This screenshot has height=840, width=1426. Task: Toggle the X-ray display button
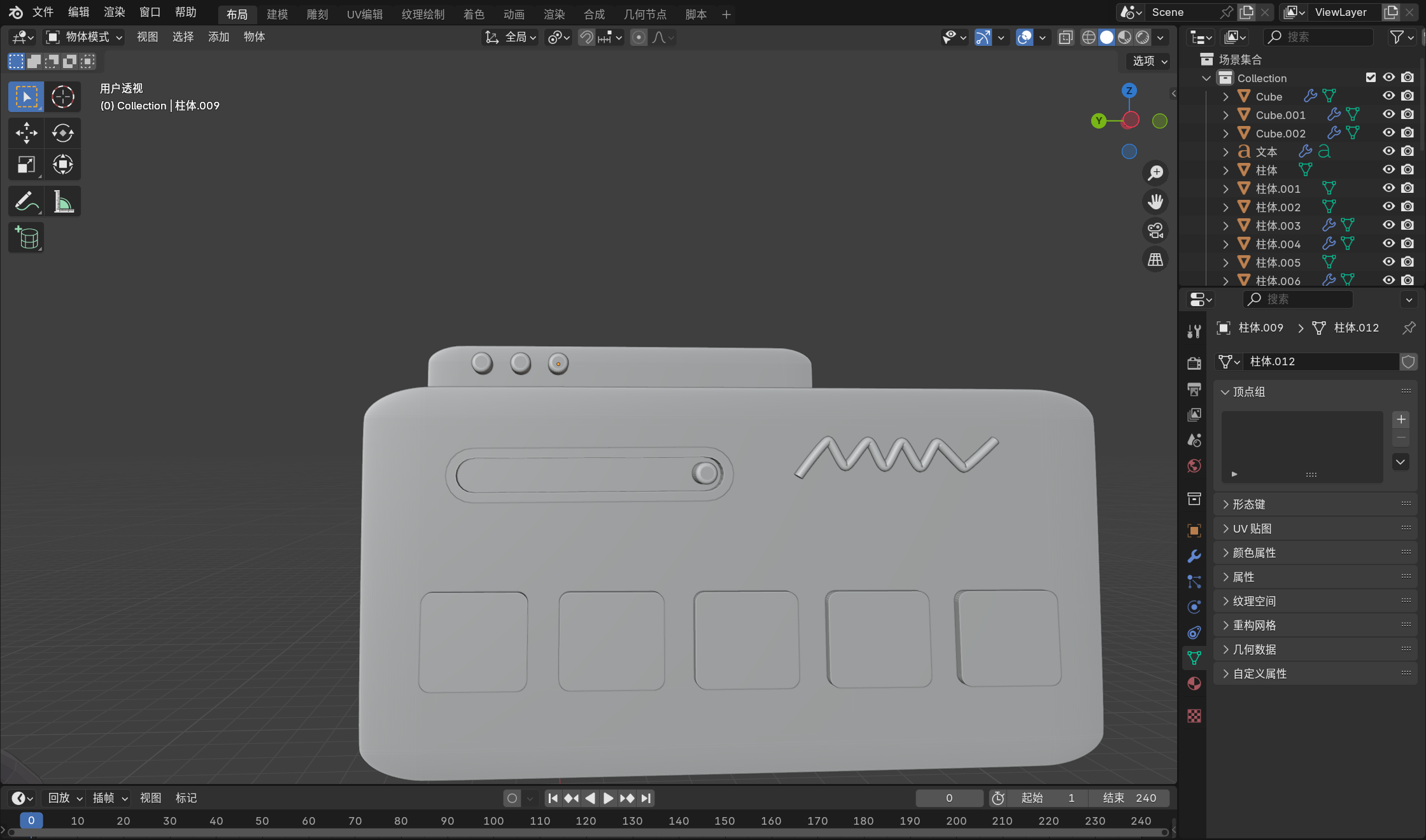pyautogui.click(x=1065, y=38)
